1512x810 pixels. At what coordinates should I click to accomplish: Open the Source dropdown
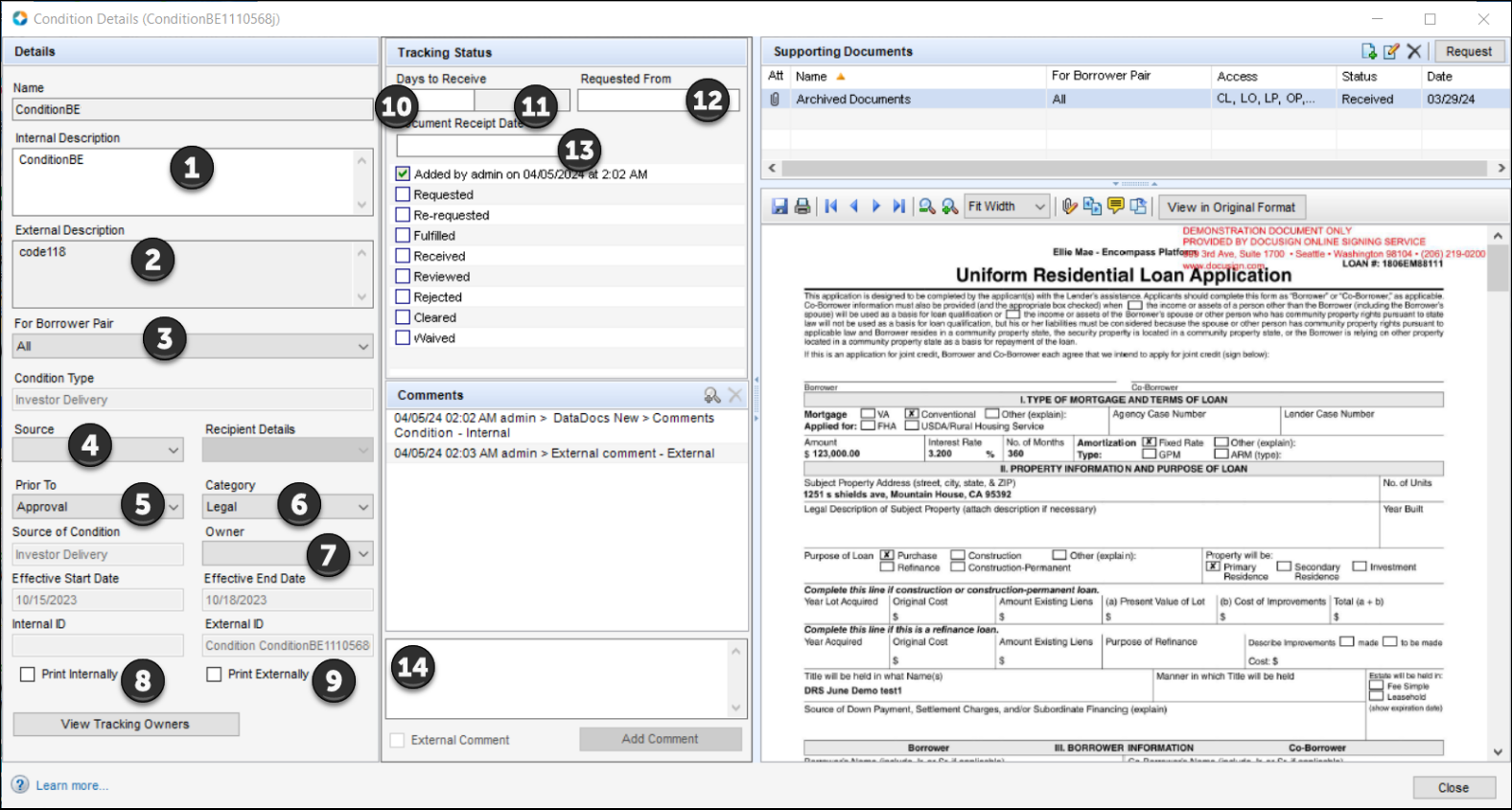point(97,450)
